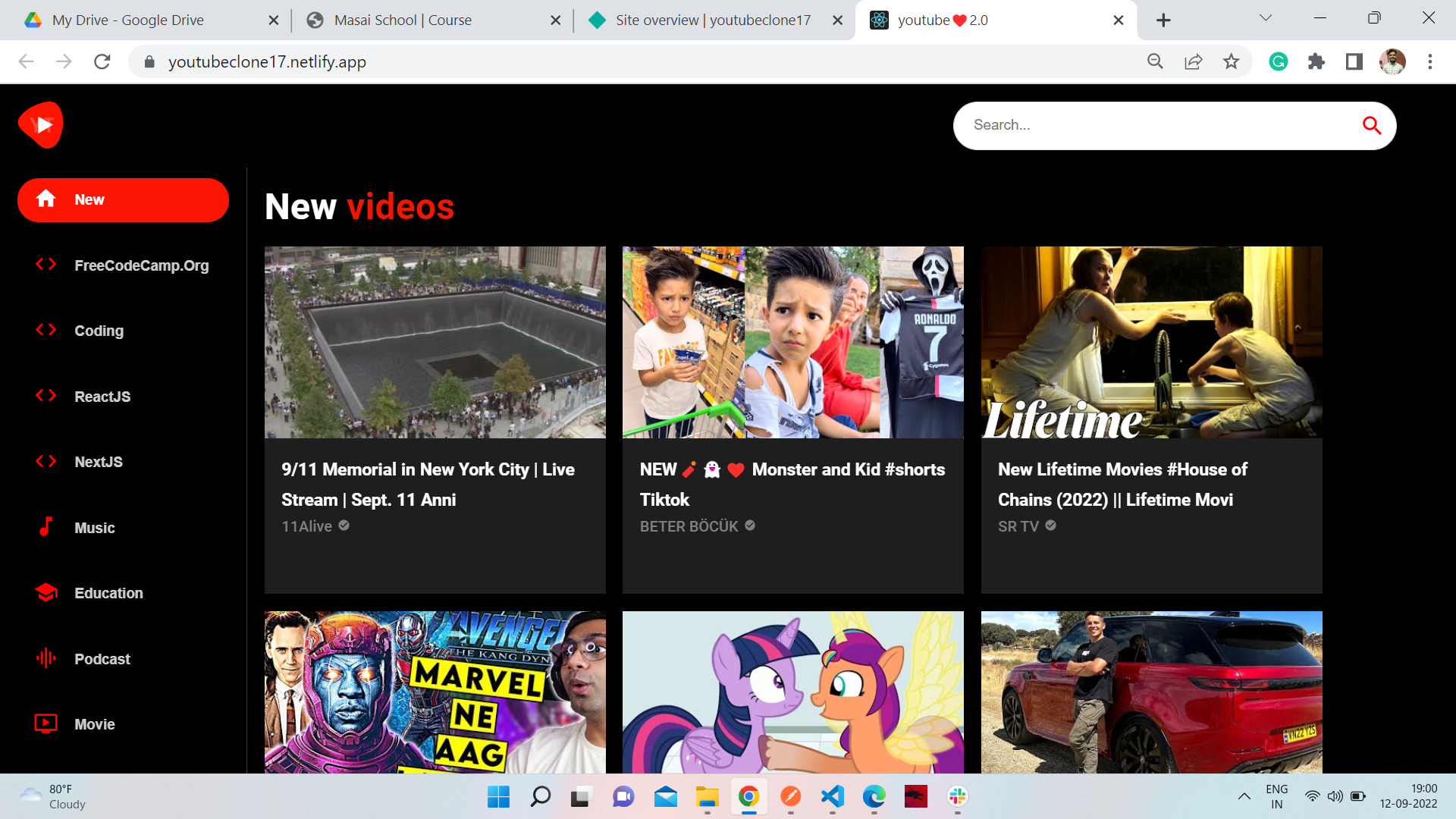Click the Podcast waveform icon
The width and height of the screenshot is (1456, 819).
tap(46, 657)
